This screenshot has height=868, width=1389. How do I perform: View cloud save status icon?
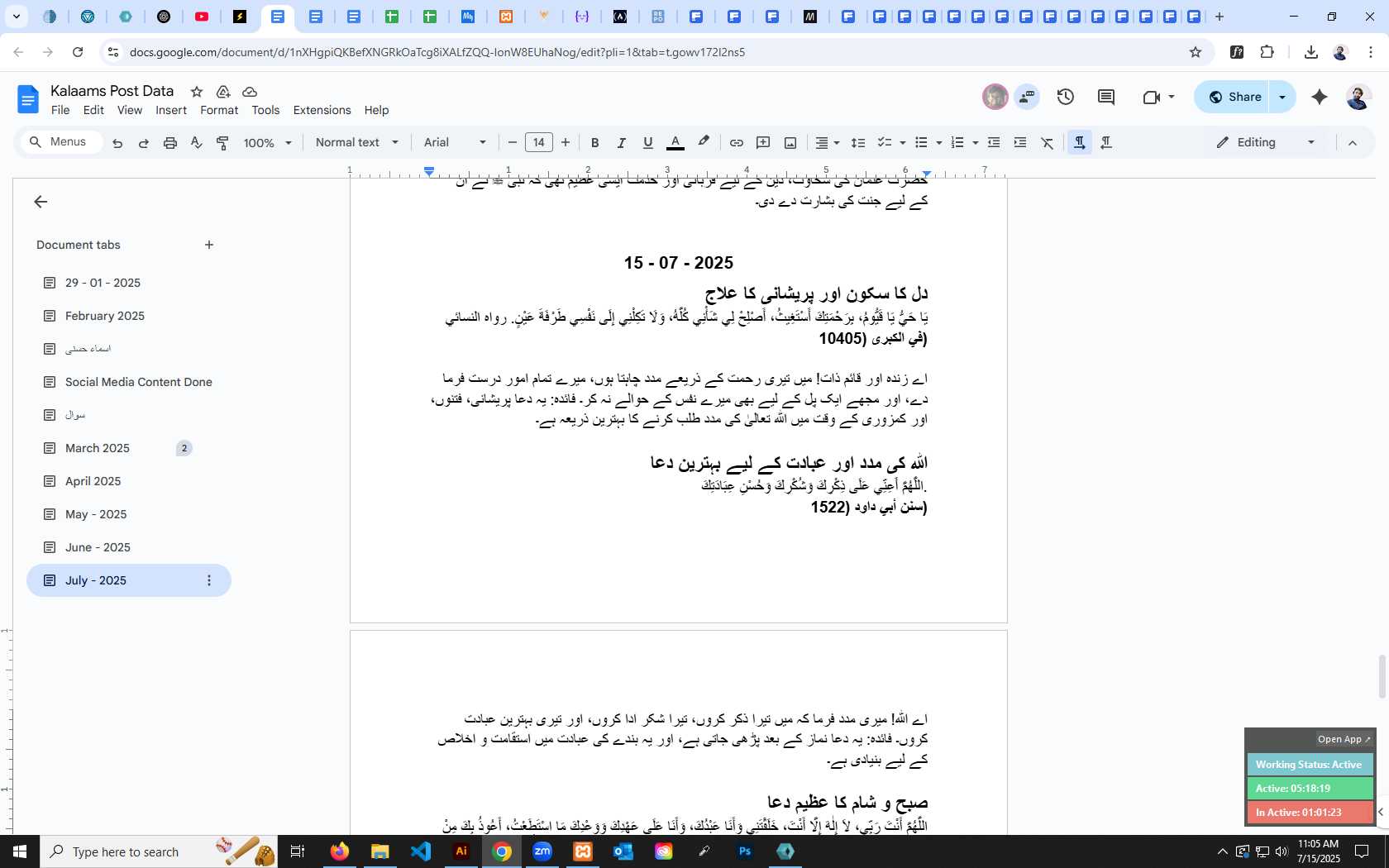pyautogui.click(x=250, y=92)
